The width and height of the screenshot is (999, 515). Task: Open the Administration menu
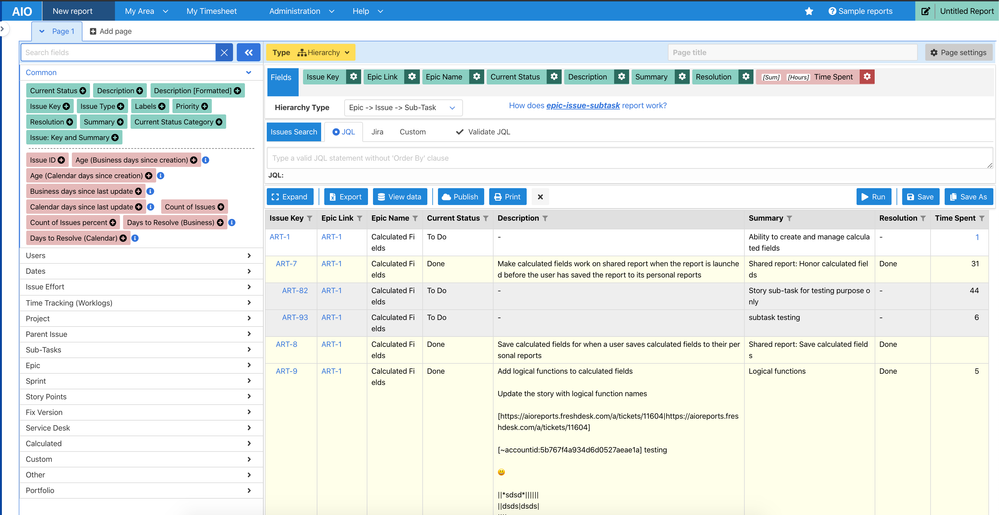tap(301, 11)
